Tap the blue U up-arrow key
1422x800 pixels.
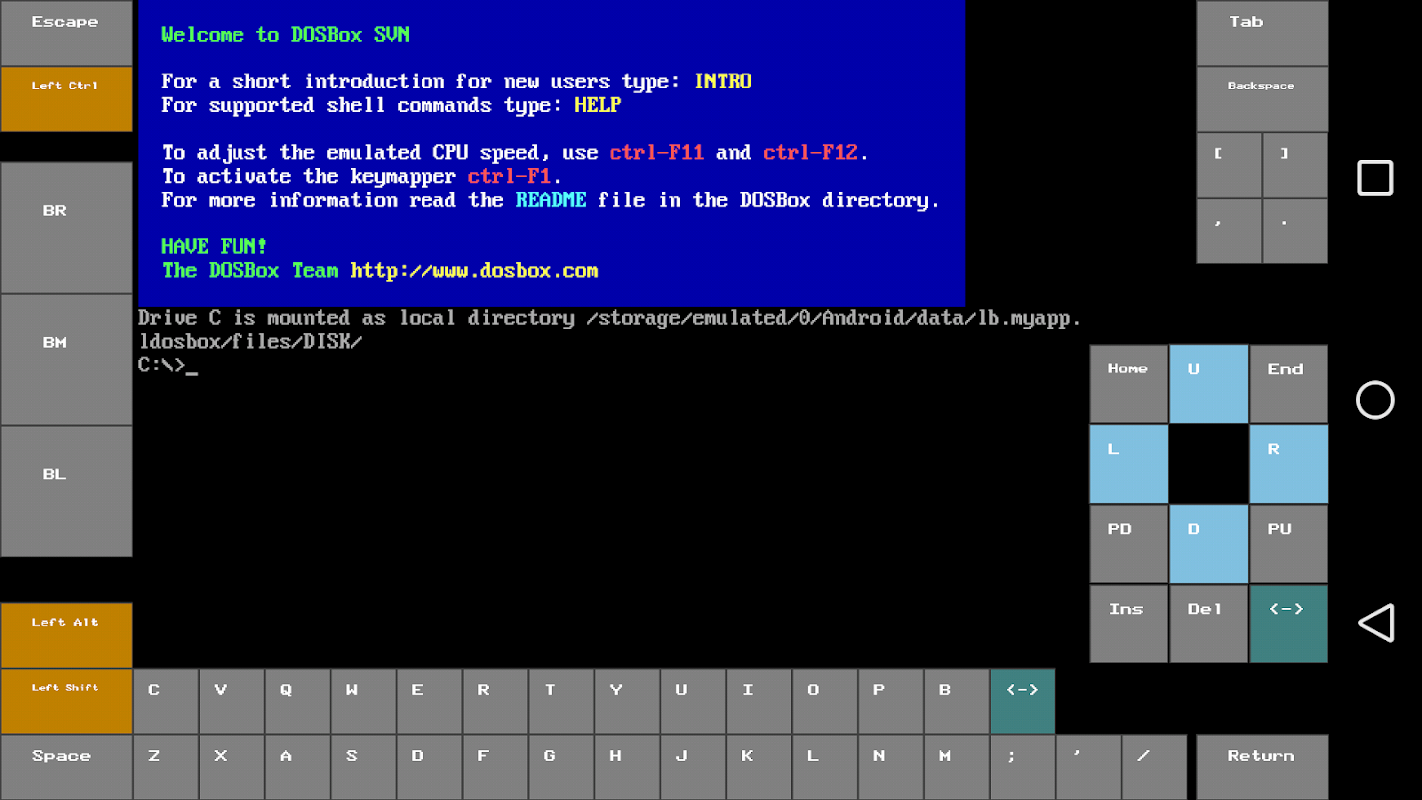click(x=1209, y=384)
